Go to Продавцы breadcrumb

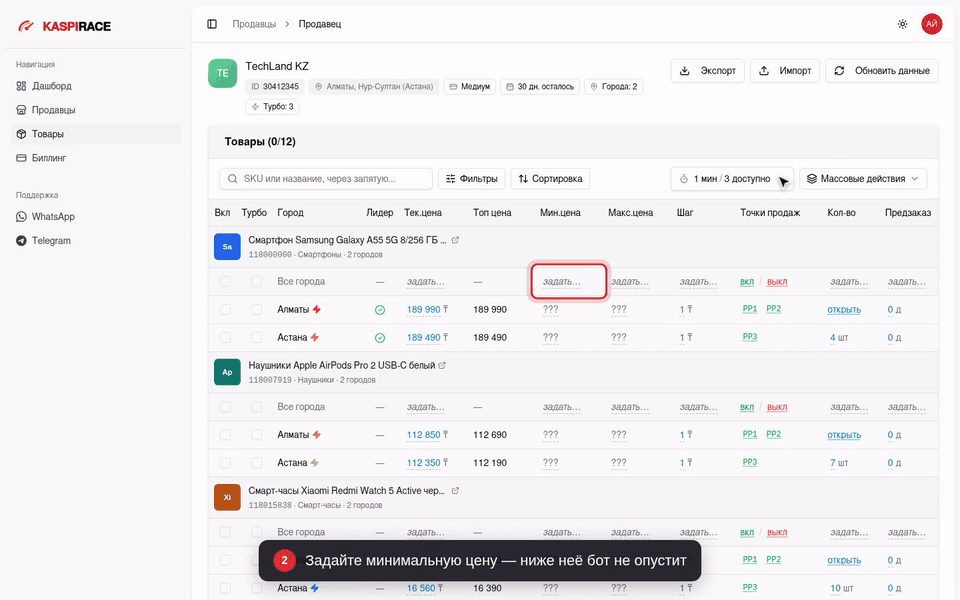coord(254,24)
